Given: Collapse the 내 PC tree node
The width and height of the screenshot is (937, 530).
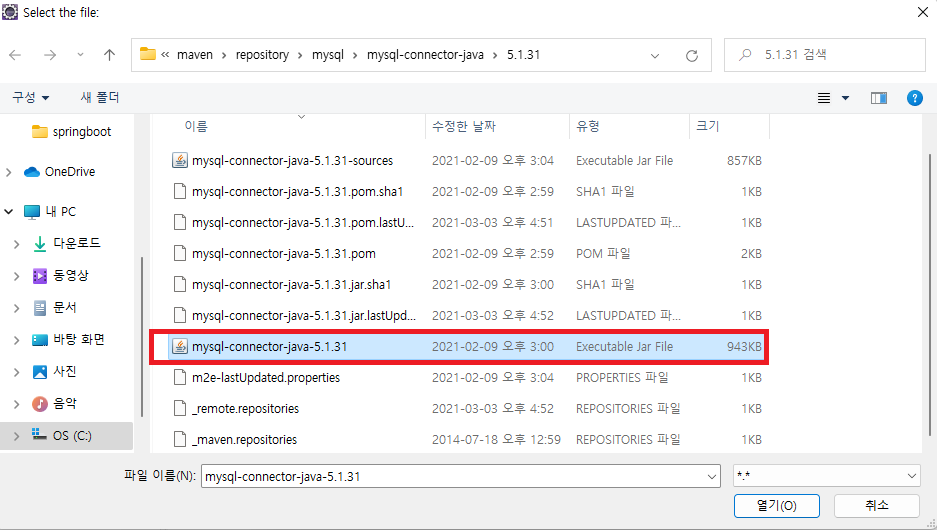Looking at the screenshot, I should [8, 212].
